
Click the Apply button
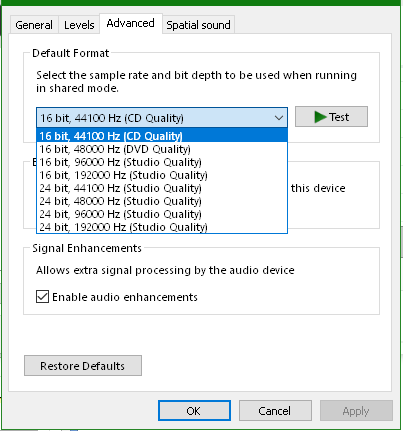[356, 411]
